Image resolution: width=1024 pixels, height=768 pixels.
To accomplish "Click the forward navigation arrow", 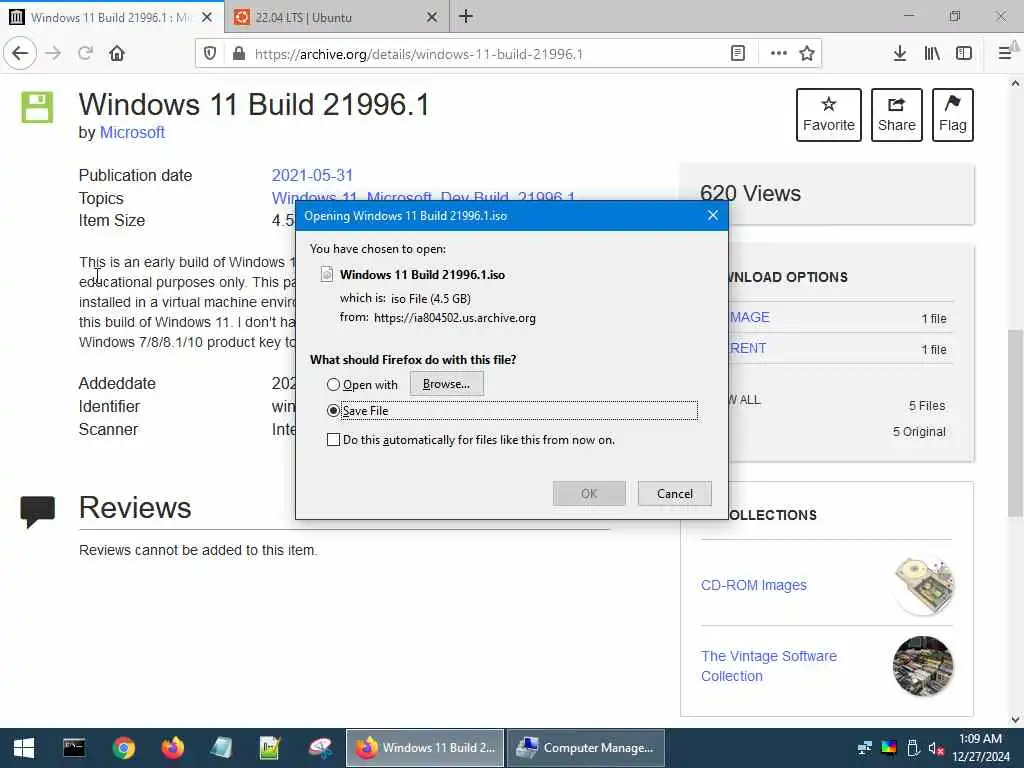I will tap(54, 53).
